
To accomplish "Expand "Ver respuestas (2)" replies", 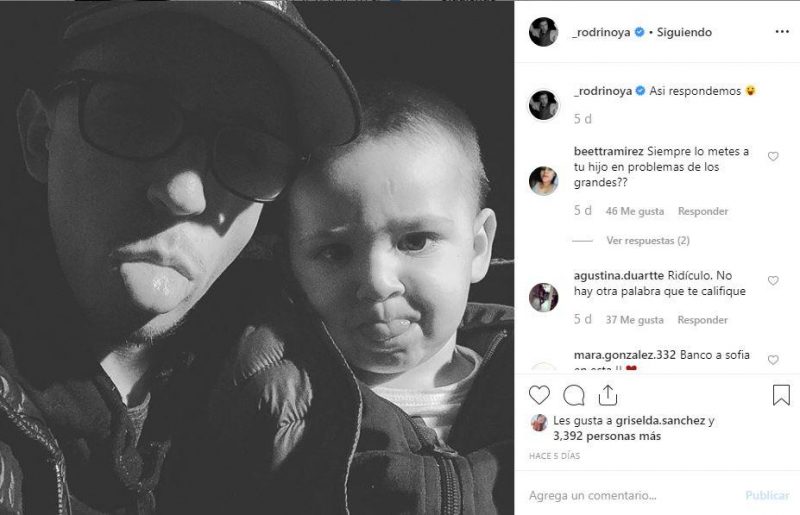I will point(648,241).
